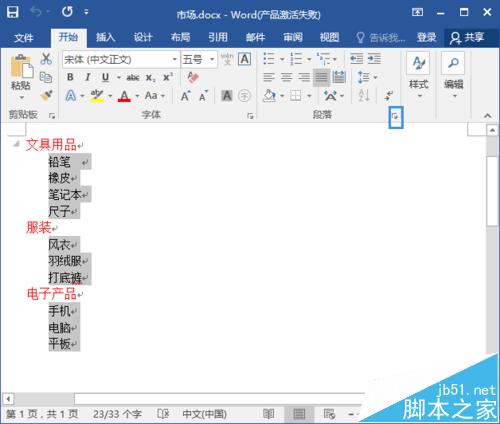
Task: Set Center paragraph alignment
Action: tap(286, 78)
